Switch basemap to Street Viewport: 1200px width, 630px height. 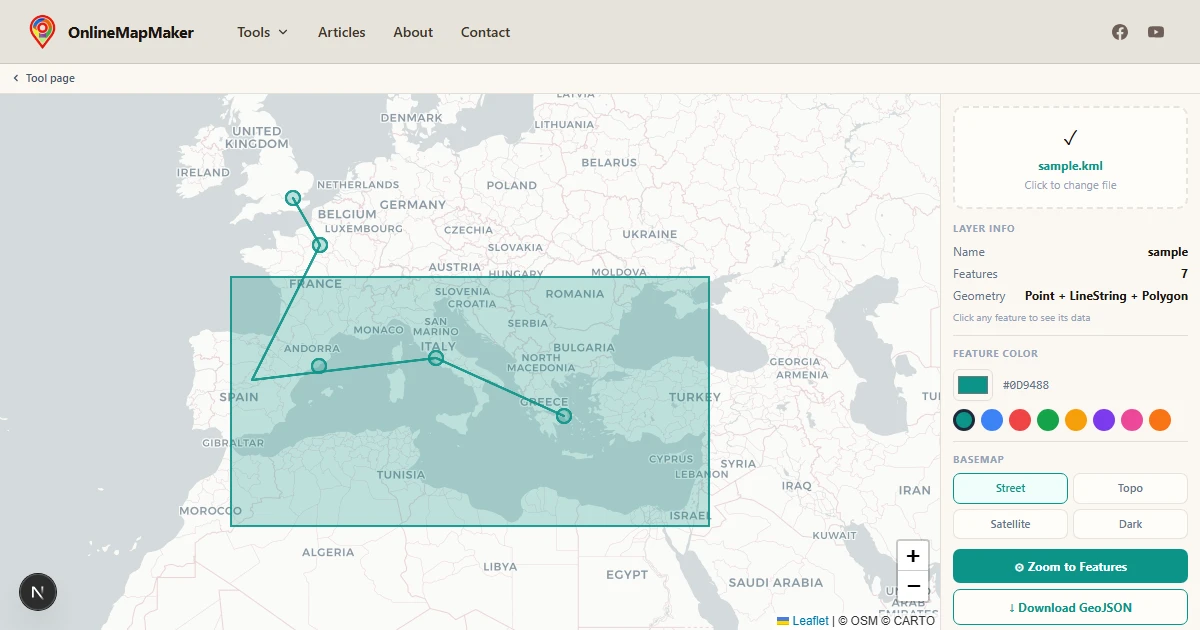point(1010,488)
